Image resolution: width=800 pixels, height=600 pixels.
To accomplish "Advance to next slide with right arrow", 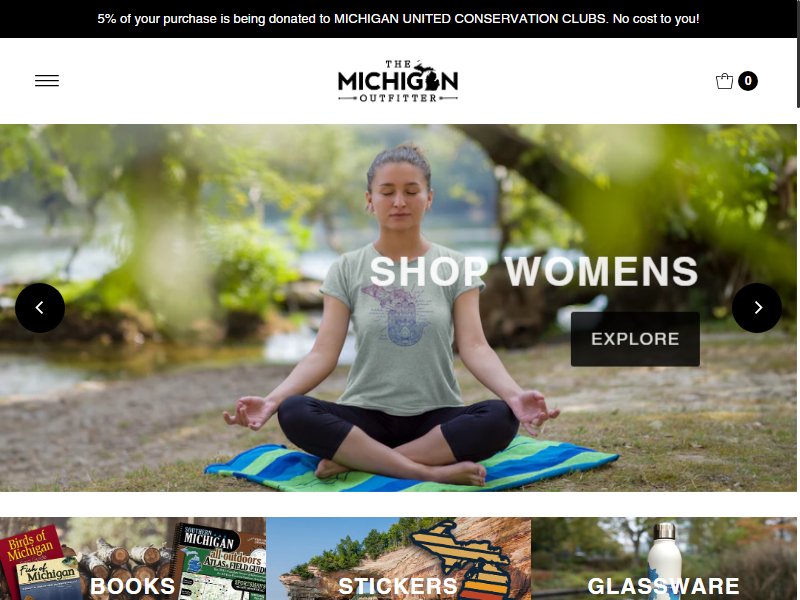I will [x=757, y=308].
